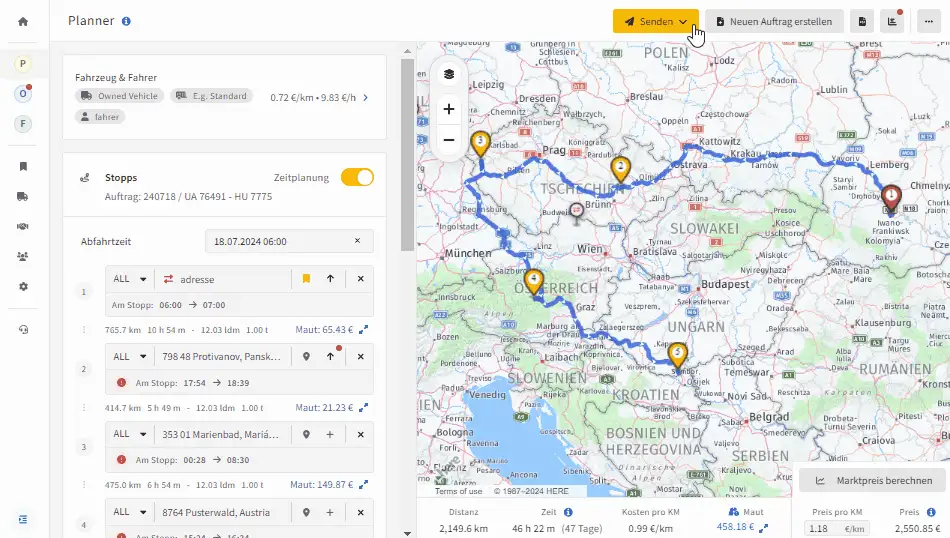The height and width of the screenshot is (538, 950).
Task: Edit the Abfahrtzeit date field
Action: tap(290, 241)
